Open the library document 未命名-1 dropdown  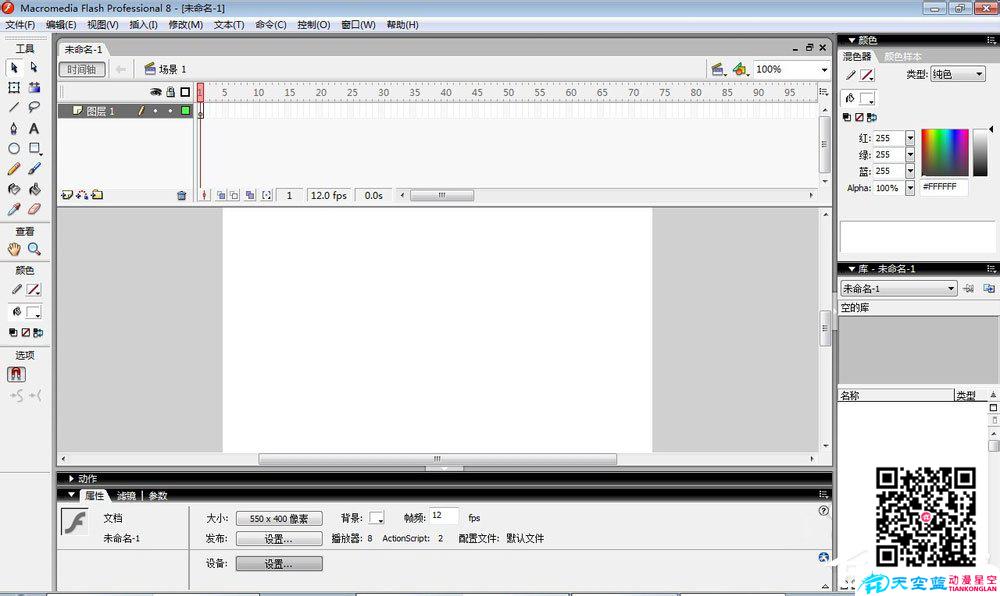[899, 289]
